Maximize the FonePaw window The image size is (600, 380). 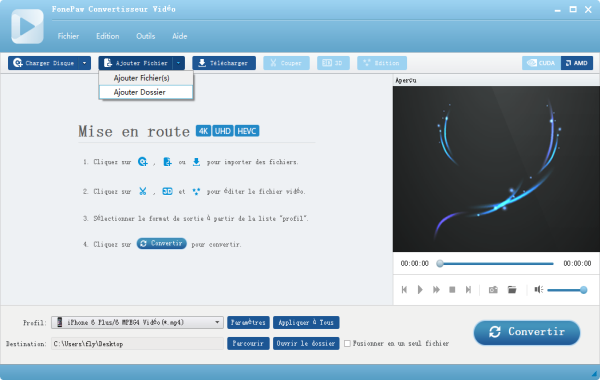click(573, 10)
